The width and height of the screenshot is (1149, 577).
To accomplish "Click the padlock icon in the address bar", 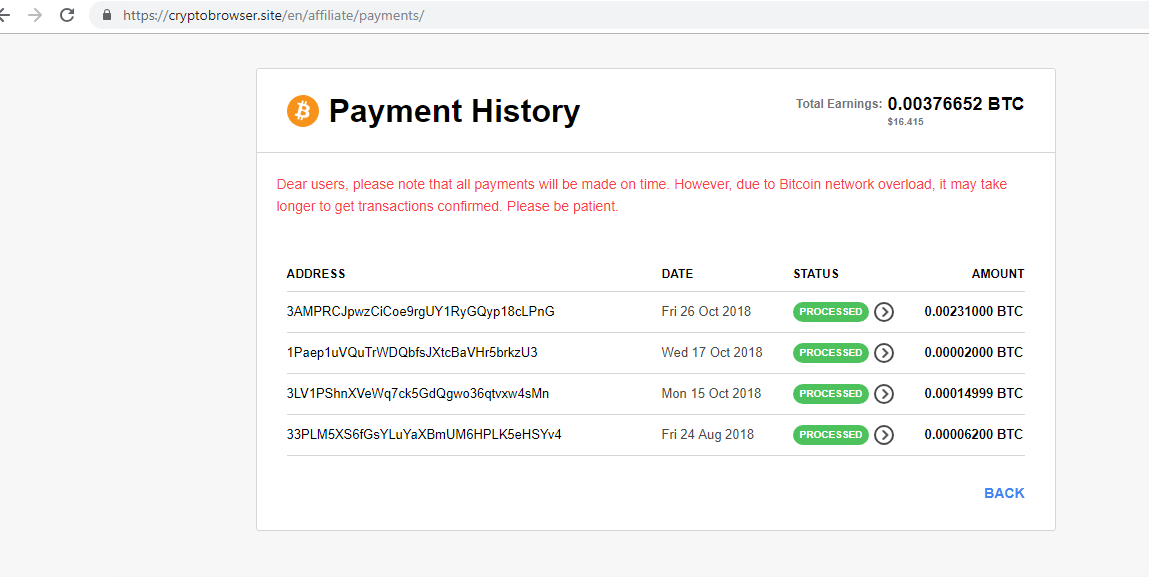I will 107,15.
